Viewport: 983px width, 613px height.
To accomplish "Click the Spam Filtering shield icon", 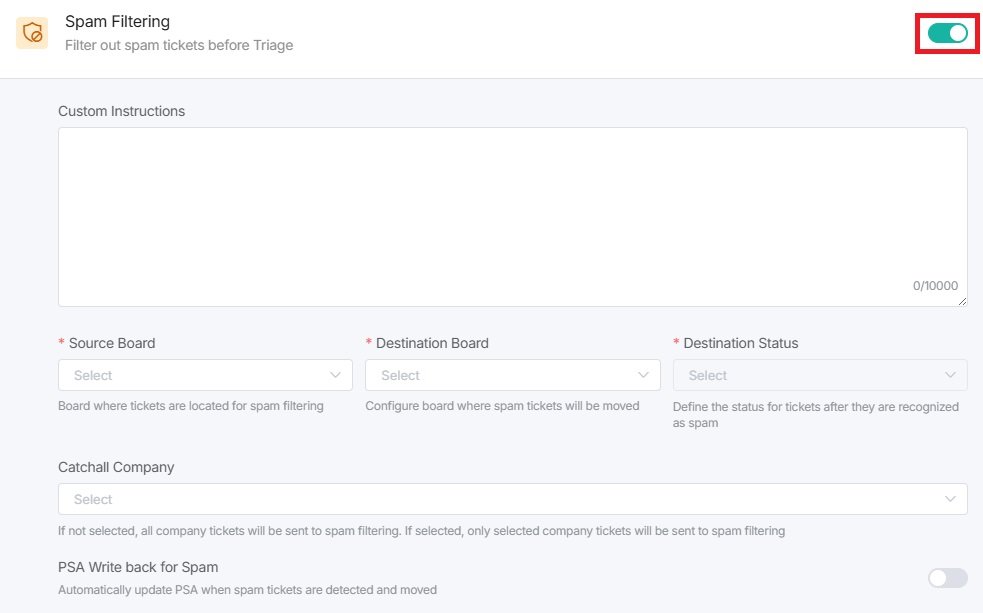I will (32, 33).
